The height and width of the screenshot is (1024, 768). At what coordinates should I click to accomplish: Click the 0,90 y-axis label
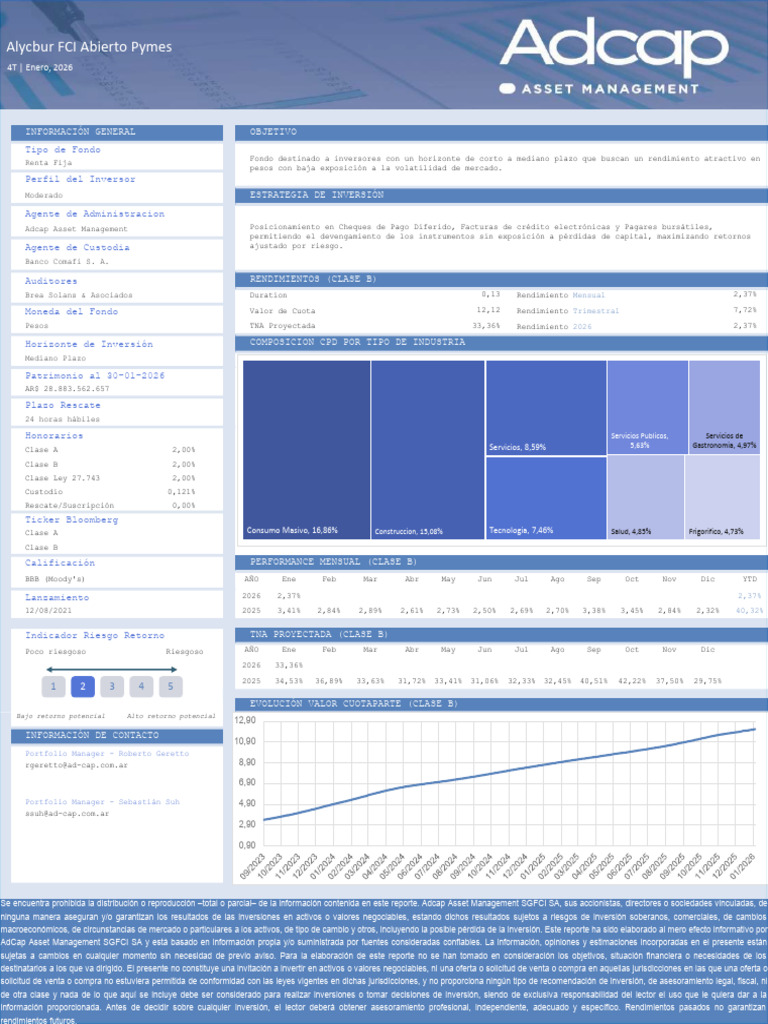(248, 845)
